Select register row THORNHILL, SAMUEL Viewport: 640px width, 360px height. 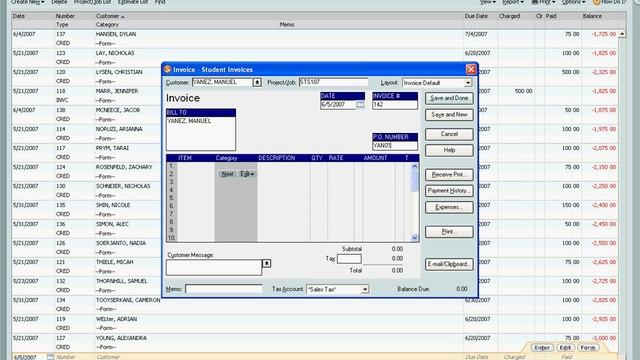tap(314, 285)
